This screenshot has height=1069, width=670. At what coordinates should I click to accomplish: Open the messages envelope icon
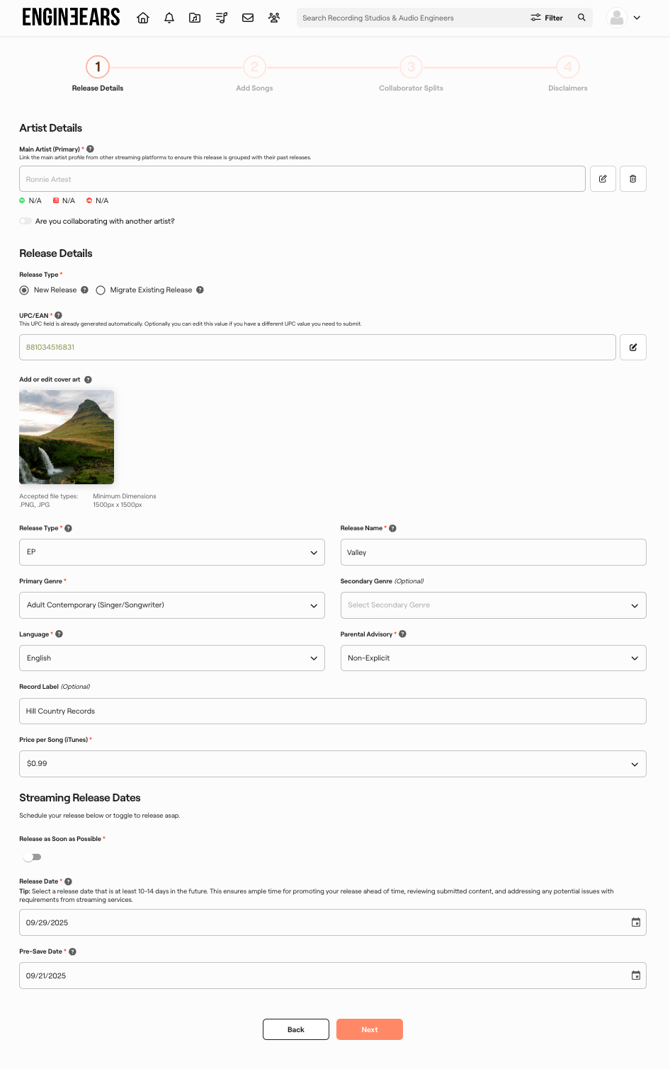click(x=248, y=18)
